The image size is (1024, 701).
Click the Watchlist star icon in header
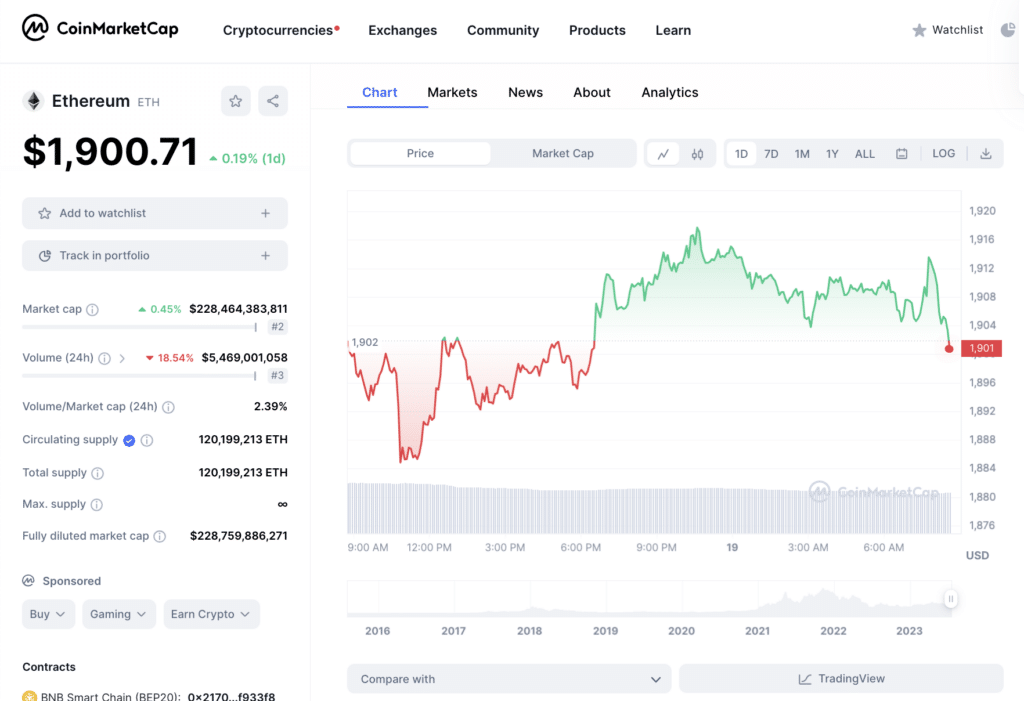coord(919,30)
